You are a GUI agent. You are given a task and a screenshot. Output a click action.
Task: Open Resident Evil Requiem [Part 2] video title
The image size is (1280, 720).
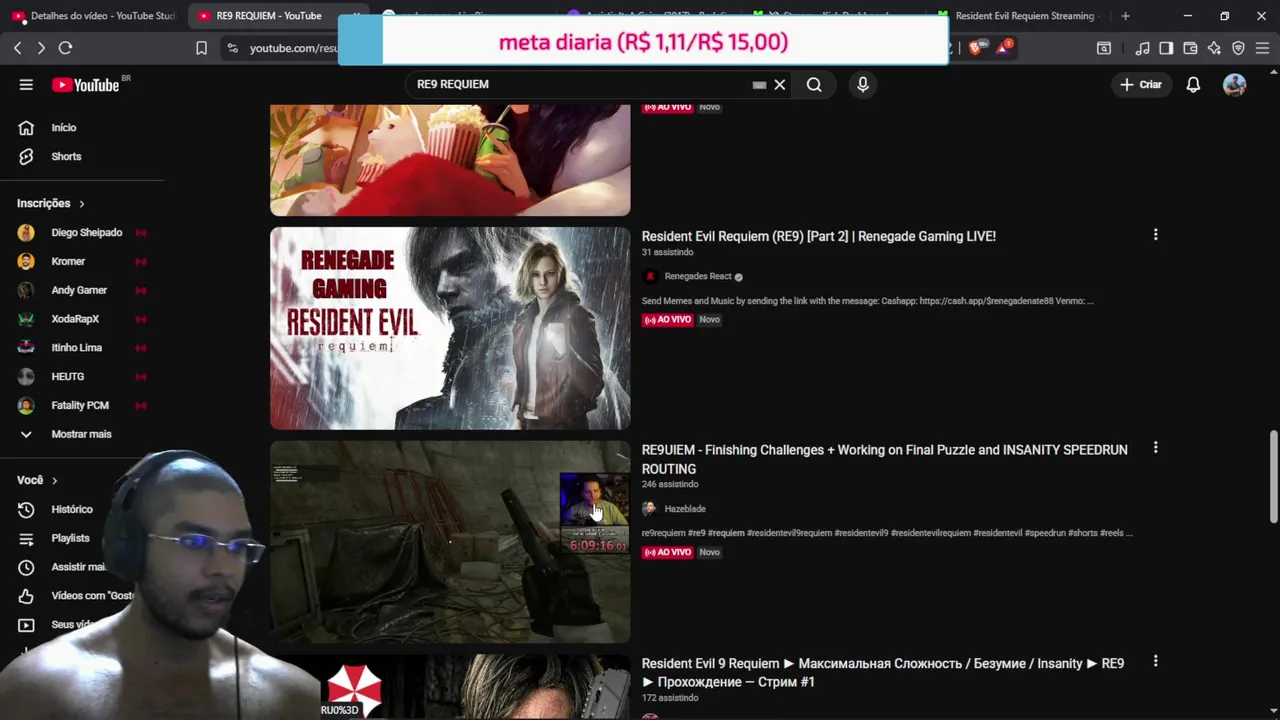pyautogui.click(x=818, y=237)
